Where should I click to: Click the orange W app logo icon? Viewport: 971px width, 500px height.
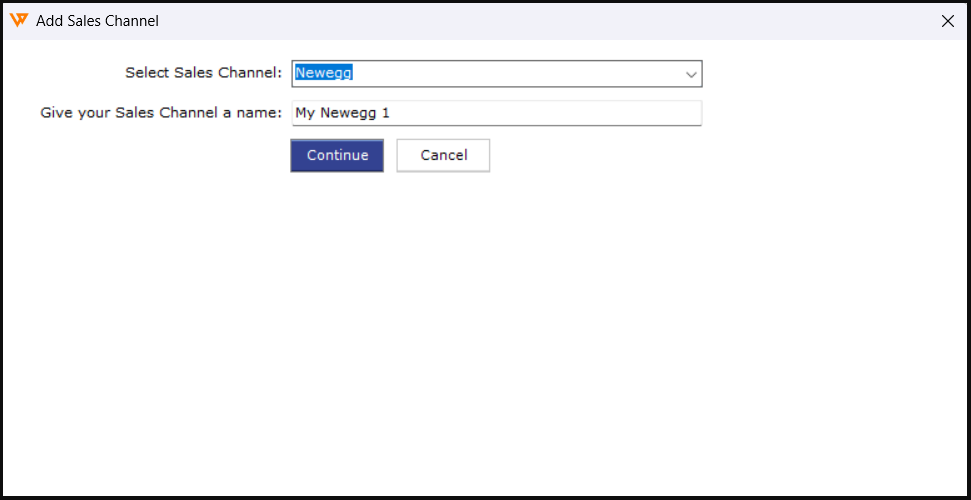pos(19,20)
